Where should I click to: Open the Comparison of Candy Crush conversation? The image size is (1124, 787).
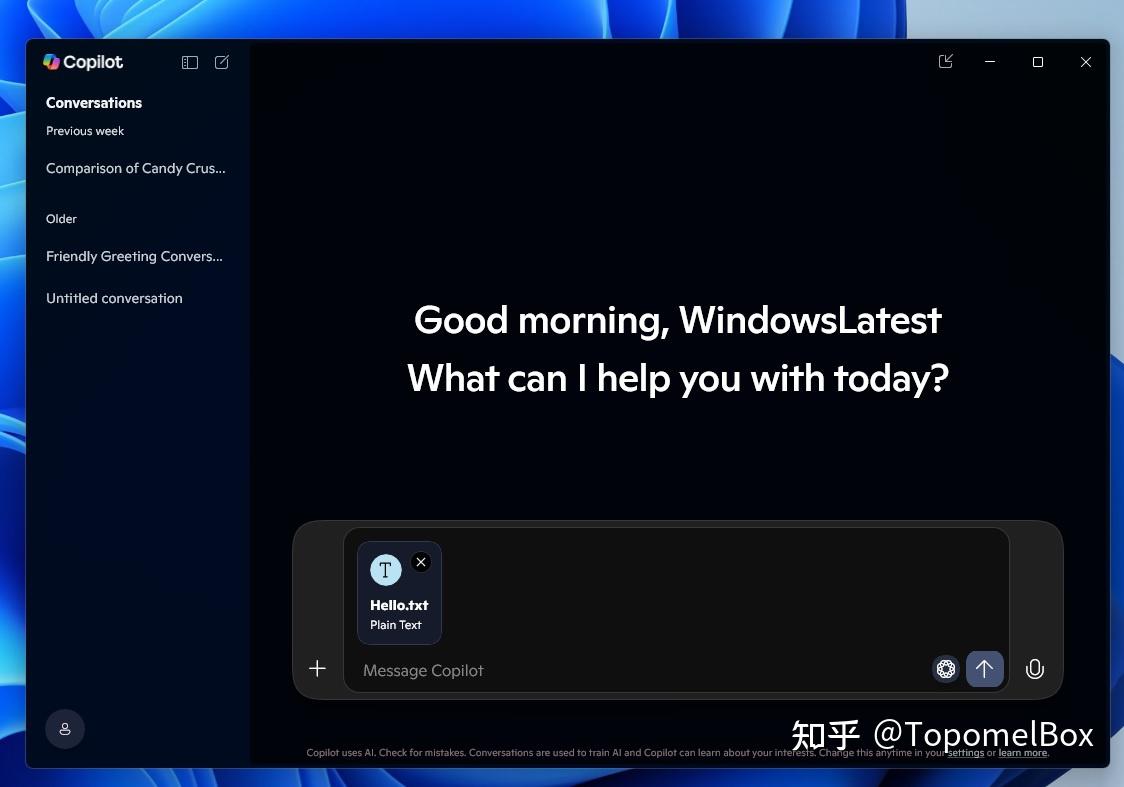click(135, 168)
